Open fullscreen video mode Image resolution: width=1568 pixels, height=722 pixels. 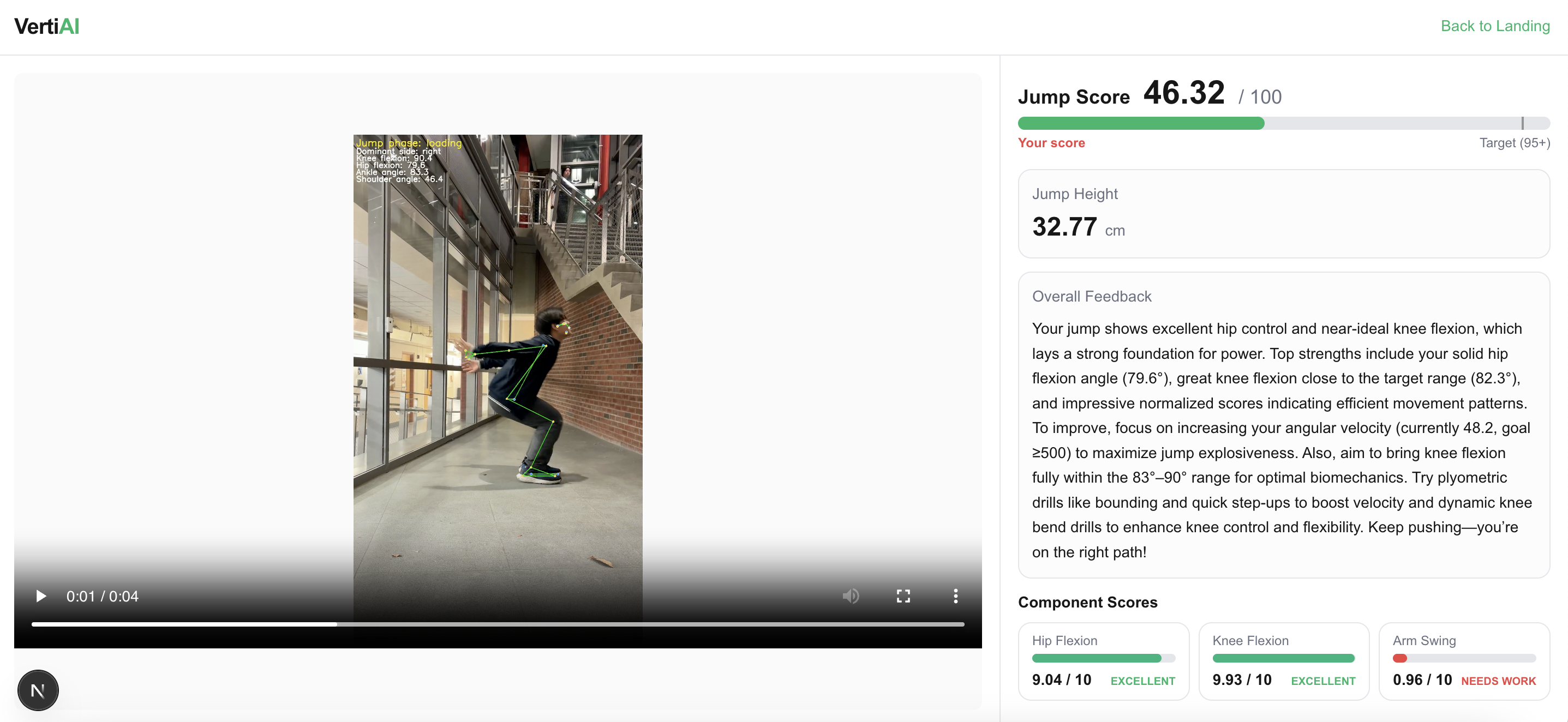click(x=903, y=596)
